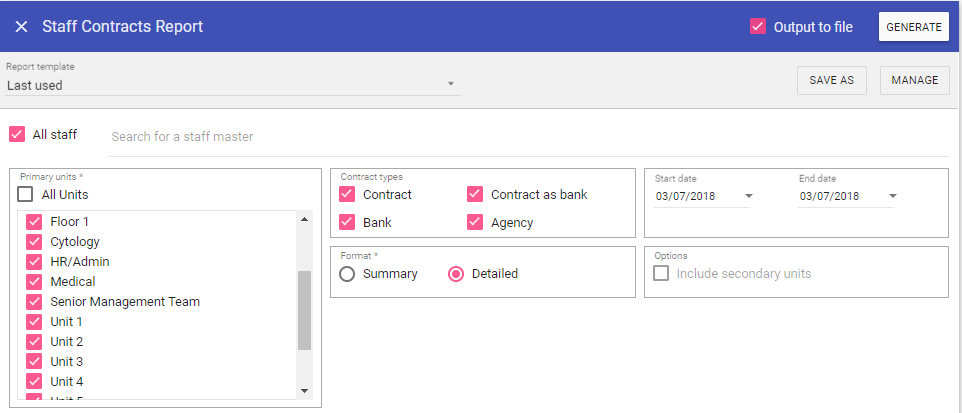962x413 pixels.
Task: Select the Summary format option
Action: 348,274
